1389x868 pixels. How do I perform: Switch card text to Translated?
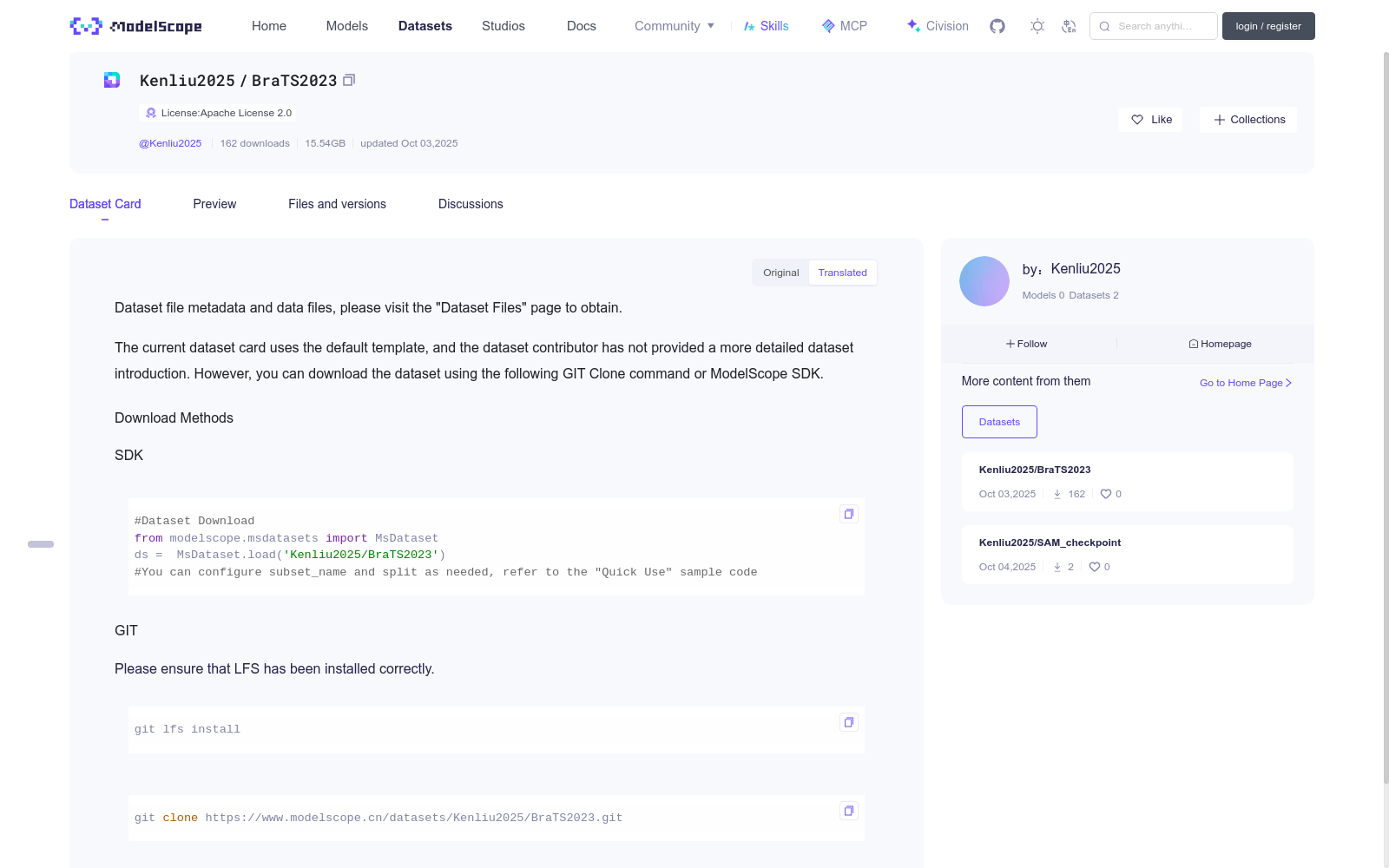tap(842, 273)
